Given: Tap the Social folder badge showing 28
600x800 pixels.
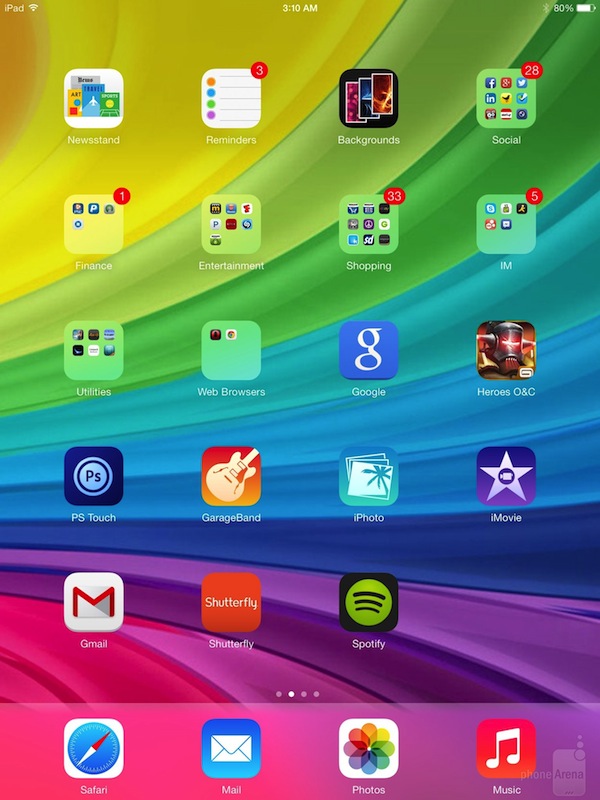Looking at the screenshot, I should [x=532, y=70].
